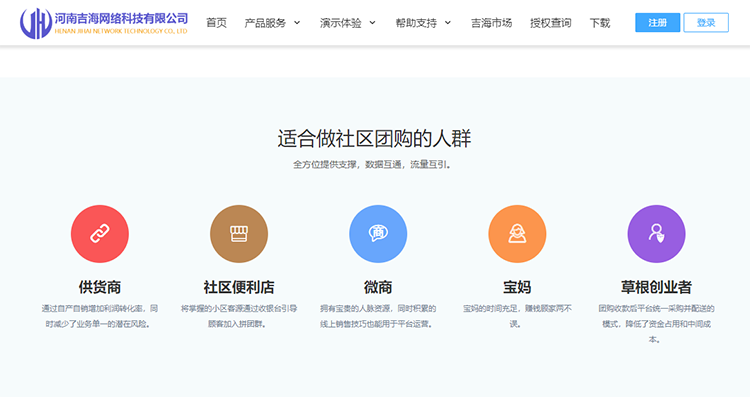This screenshot has width=750, height=397.
Task: Click the brown 社区便利店 storefront icon
Action: [x=239, y=234]
